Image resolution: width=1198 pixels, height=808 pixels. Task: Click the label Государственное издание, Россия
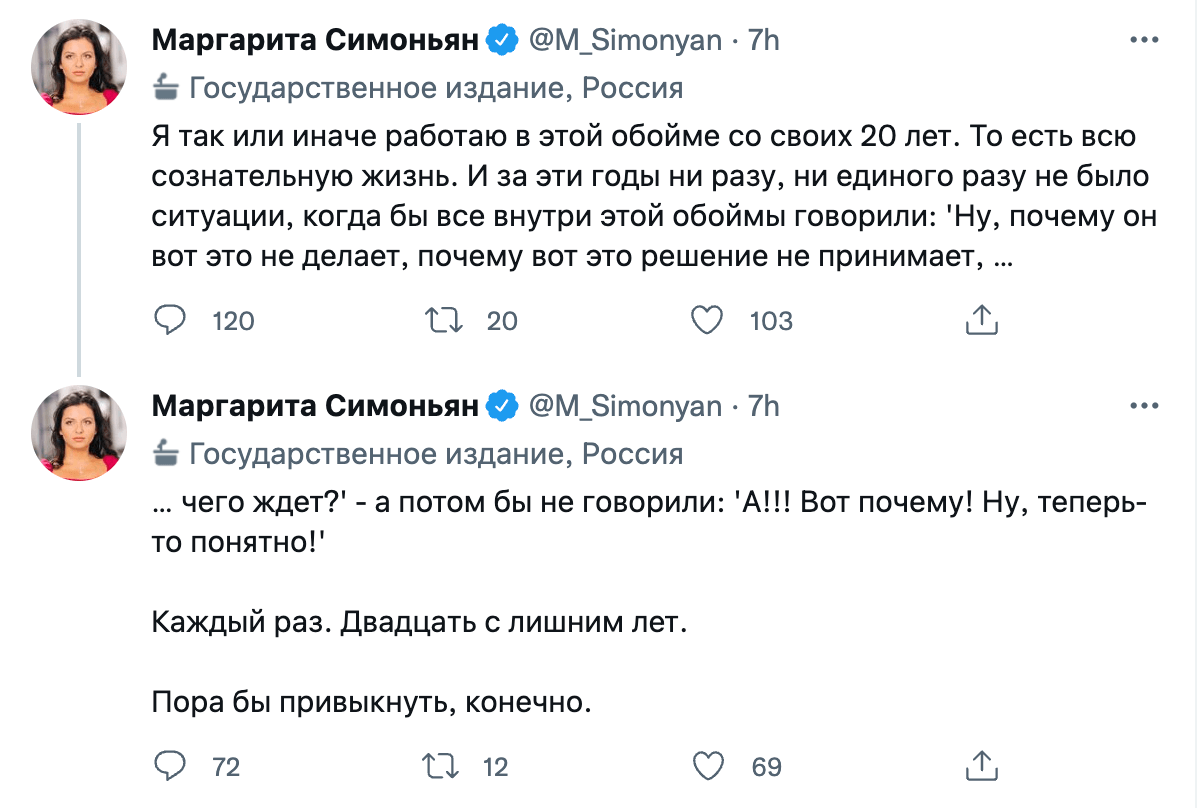pyautogui.click(x=437, y=88)
